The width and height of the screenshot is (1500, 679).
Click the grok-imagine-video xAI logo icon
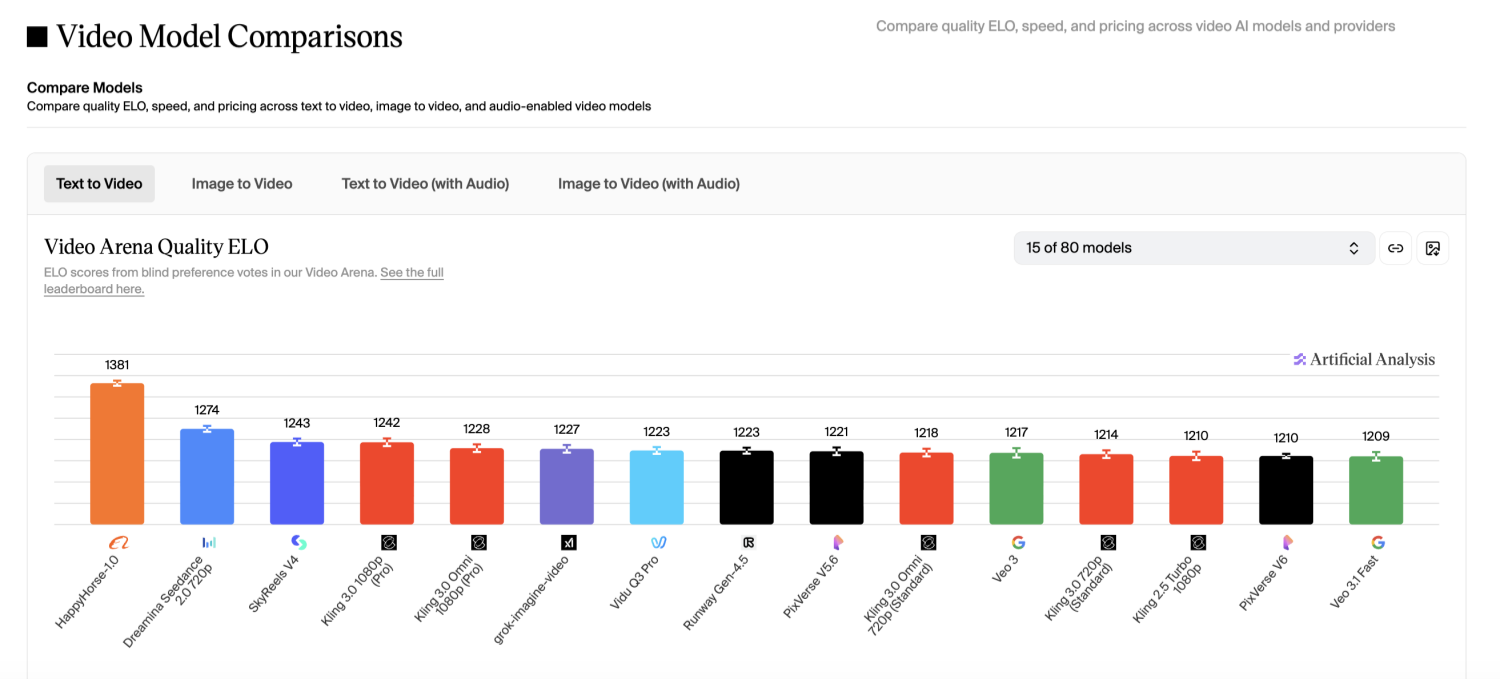568,542
